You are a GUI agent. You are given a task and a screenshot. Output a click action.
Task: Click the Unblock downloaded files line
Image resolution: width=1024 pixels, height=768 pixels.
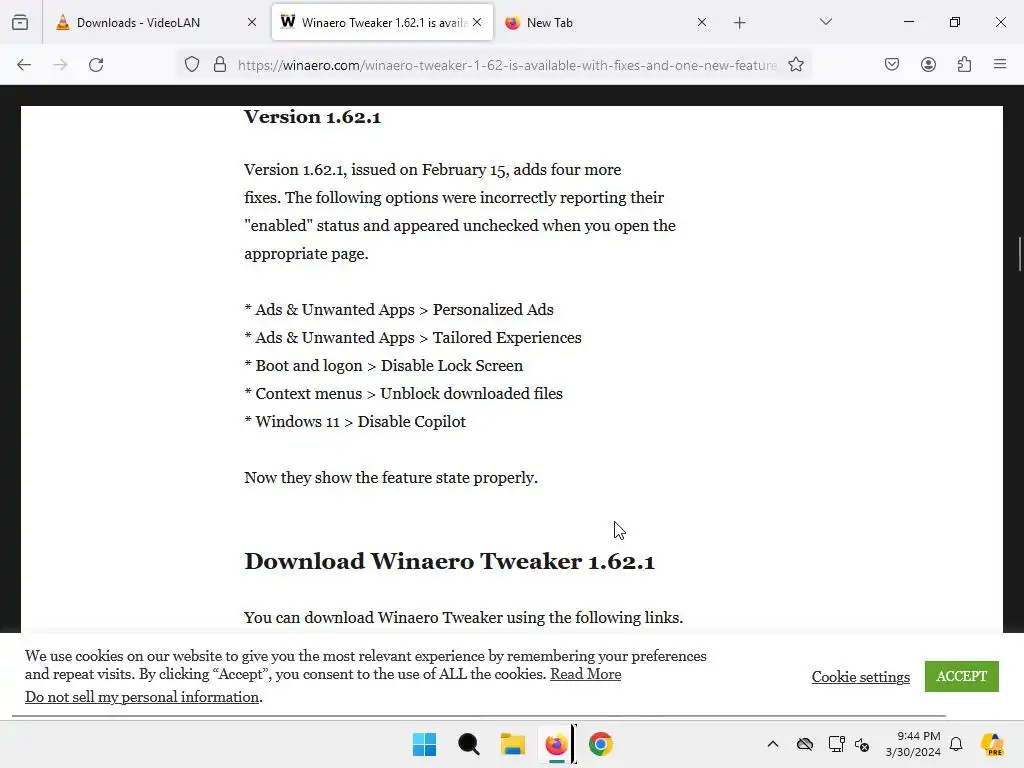404,394
